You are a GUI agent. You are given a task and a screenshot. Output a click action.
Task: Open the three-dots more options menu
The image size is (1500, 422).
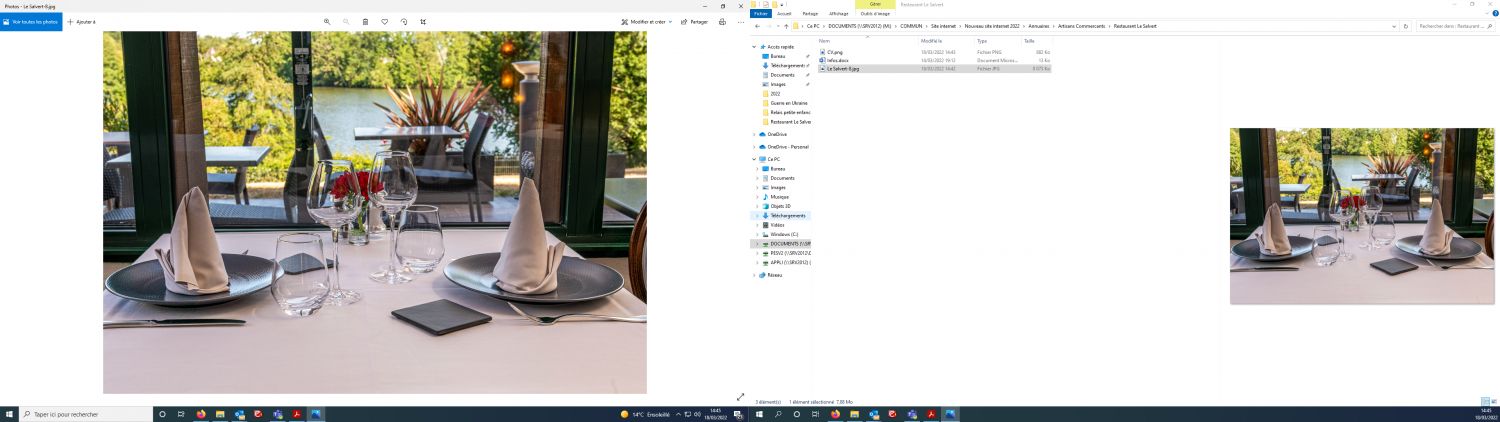(741, 21)
